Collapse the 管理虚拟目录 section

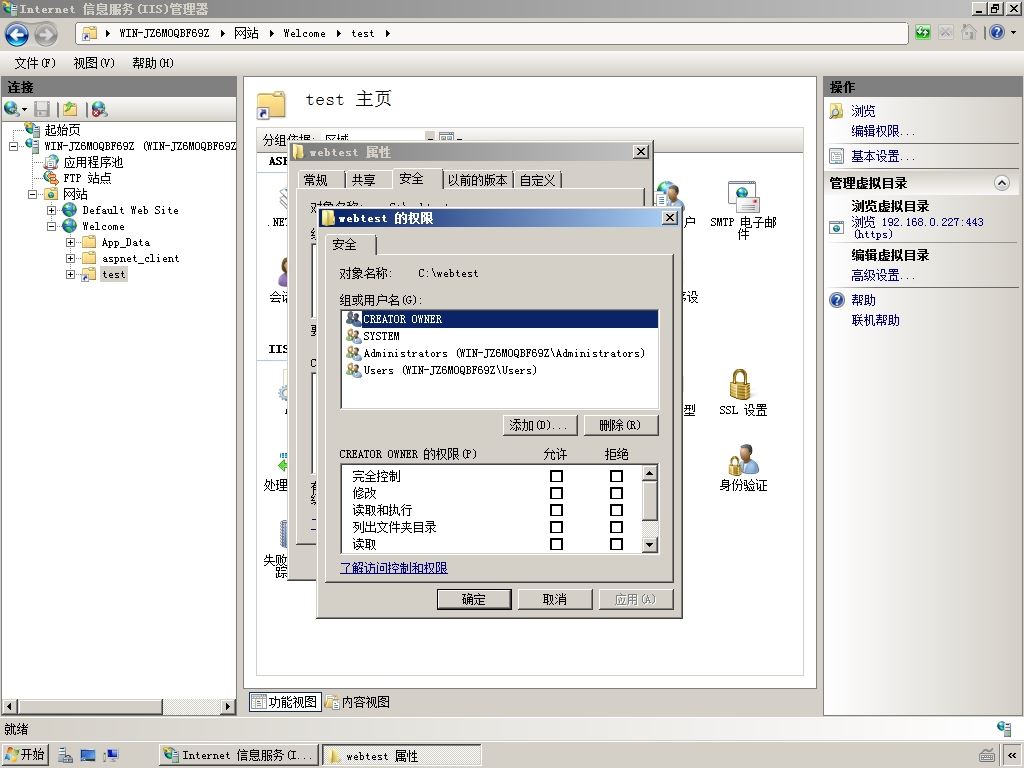click(1002, 183)
